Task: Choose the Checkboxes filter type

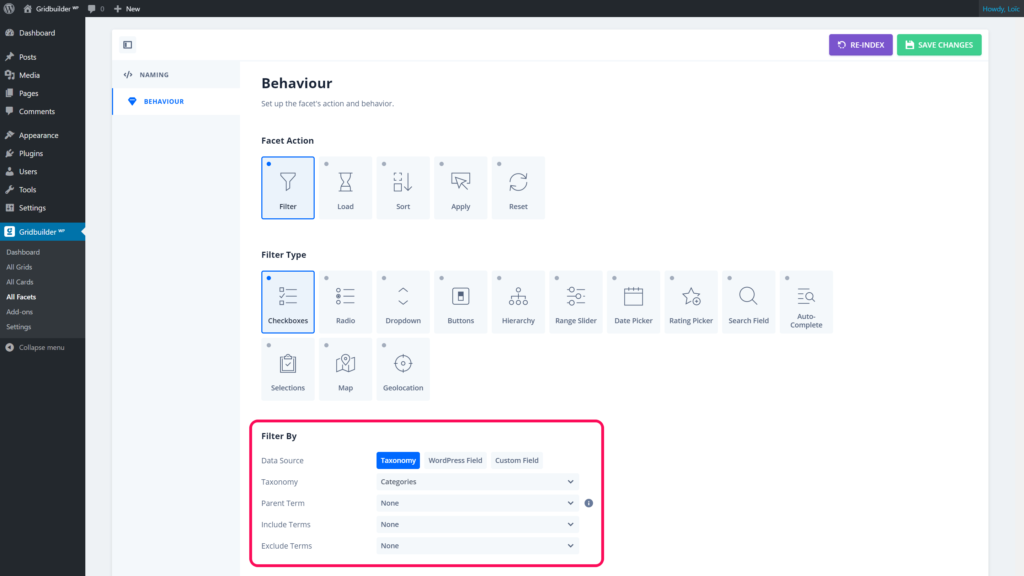Action: pyautogui.click(x=287, y=302)
